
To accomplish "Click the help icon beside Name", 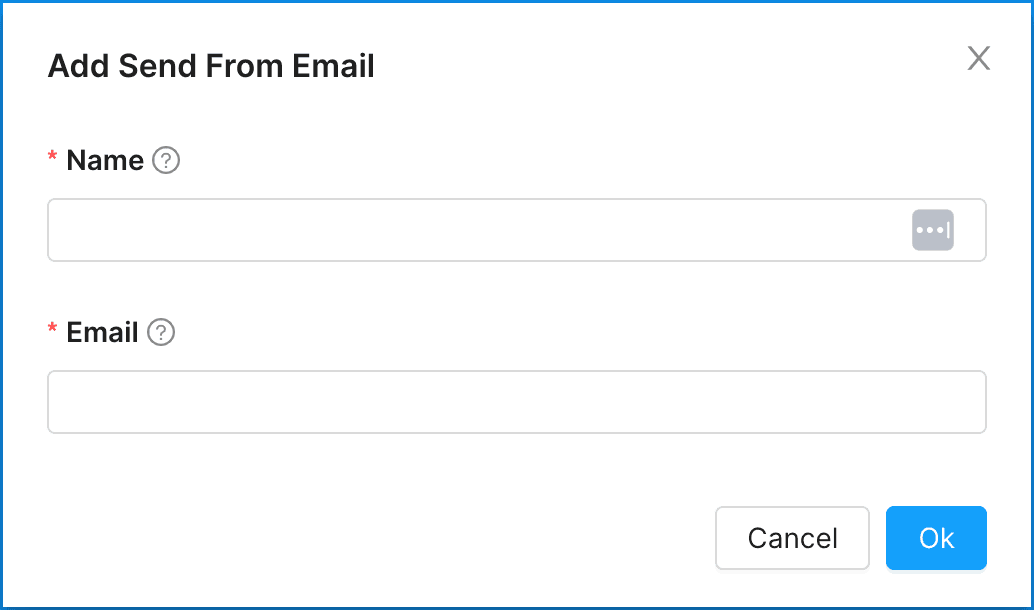I will coord(166,160).
